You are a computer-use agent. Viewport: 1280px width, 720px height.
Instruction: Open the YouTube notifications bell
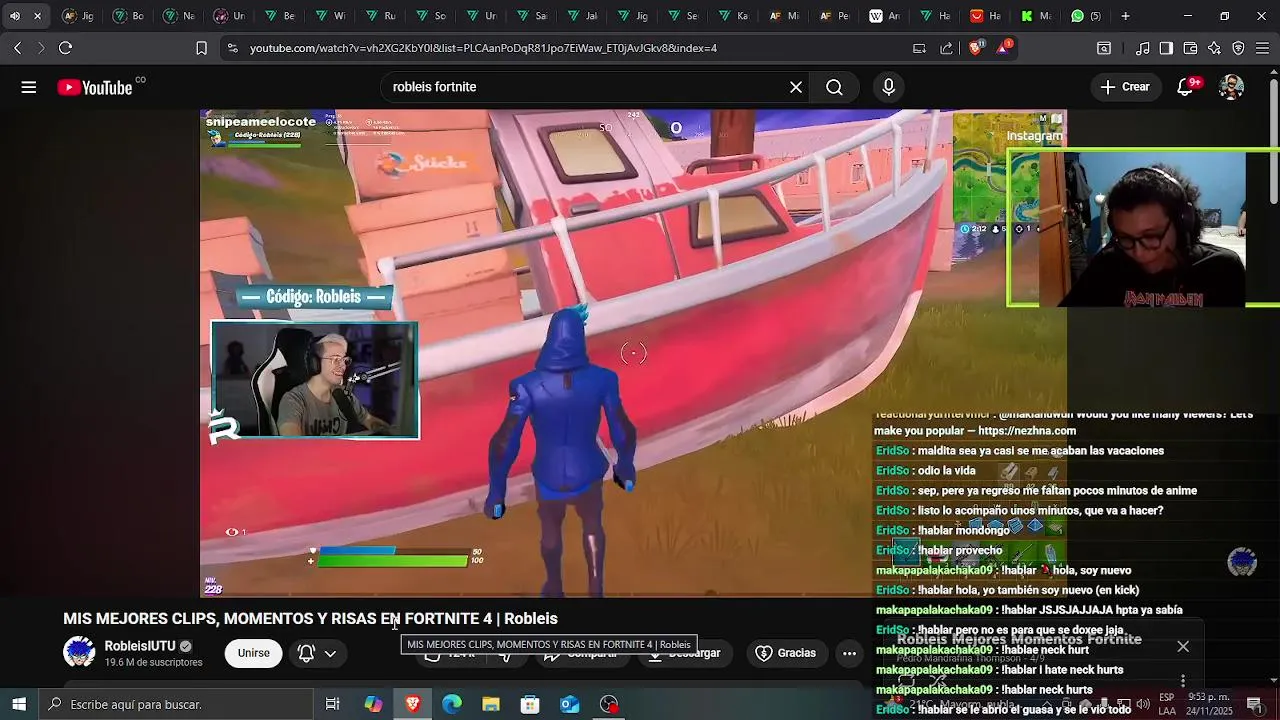point(1185,87)
